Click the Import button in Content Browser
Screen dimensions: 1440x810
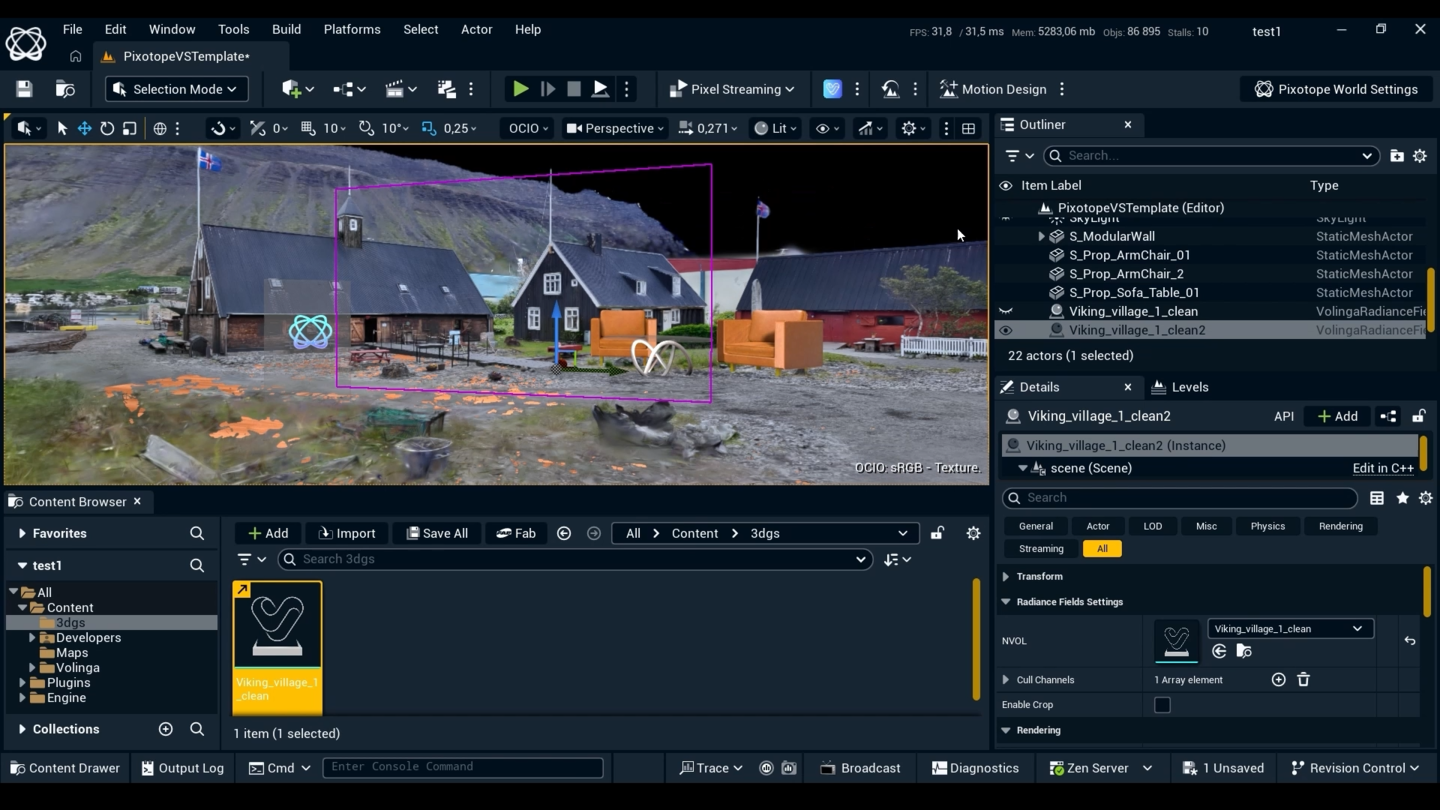pyautogui.click(x=346, y=534)
